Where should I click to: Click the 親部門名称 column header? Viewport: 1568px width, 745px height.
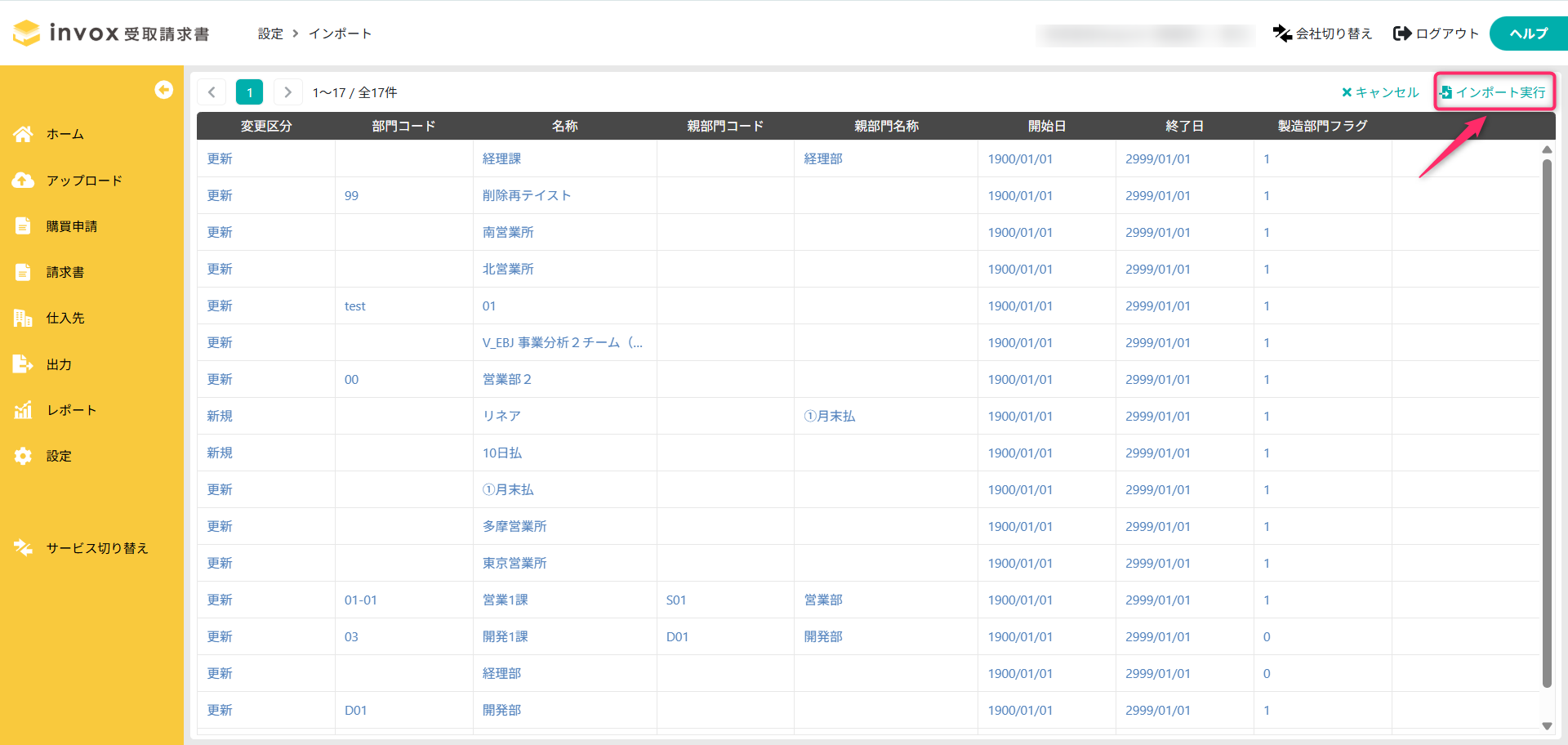[886, 126]
